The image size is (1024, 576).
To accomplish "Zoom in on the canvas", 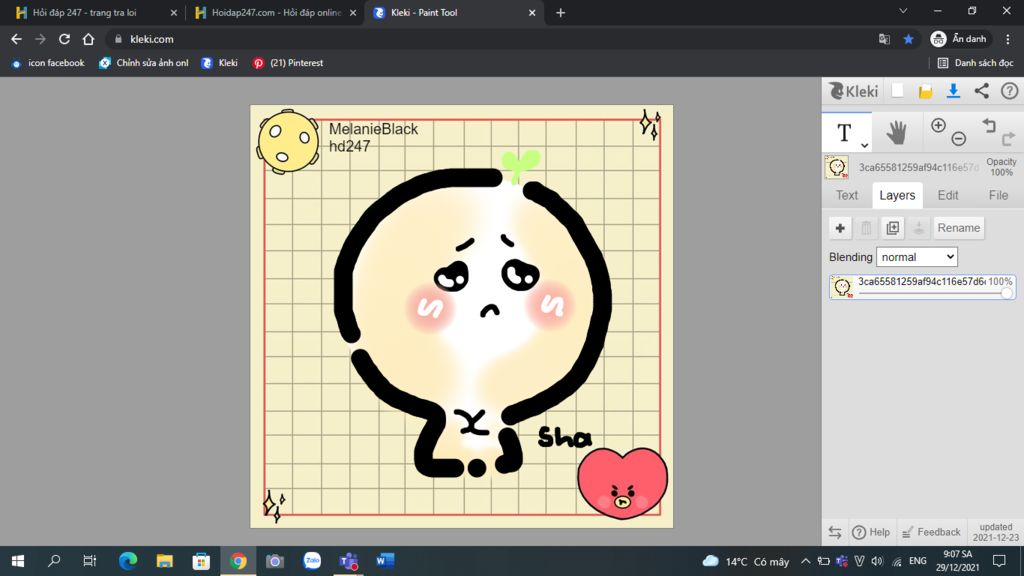I will (938, 125).
